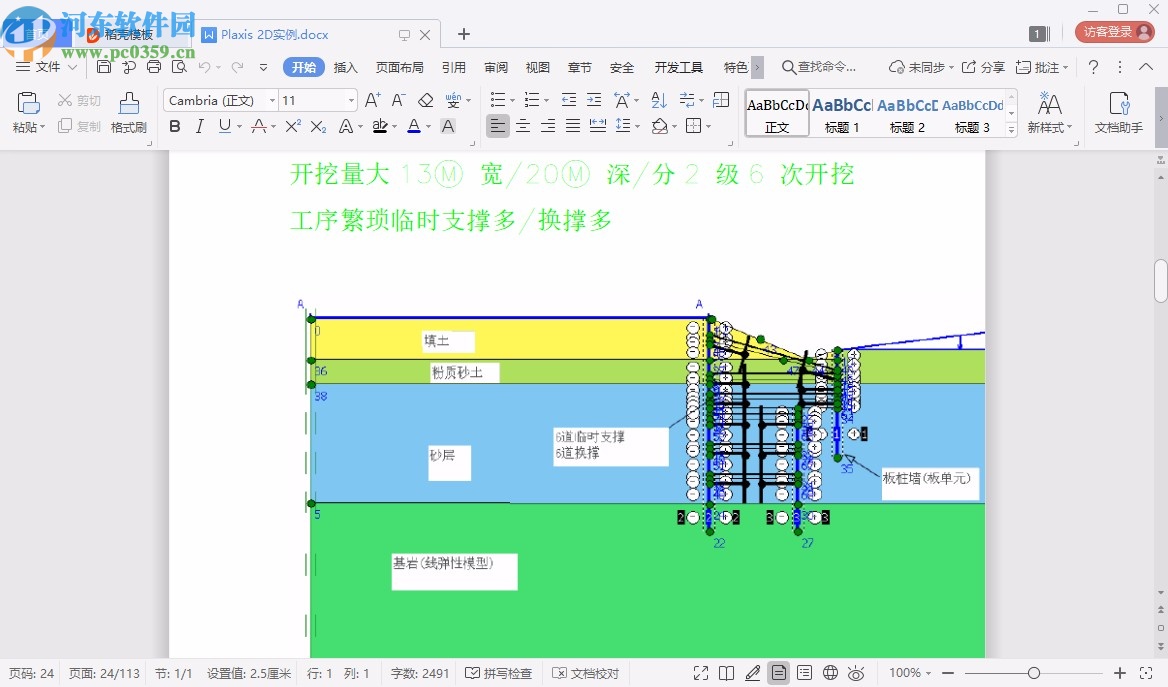Toggle bold formatting

[174, 126]
